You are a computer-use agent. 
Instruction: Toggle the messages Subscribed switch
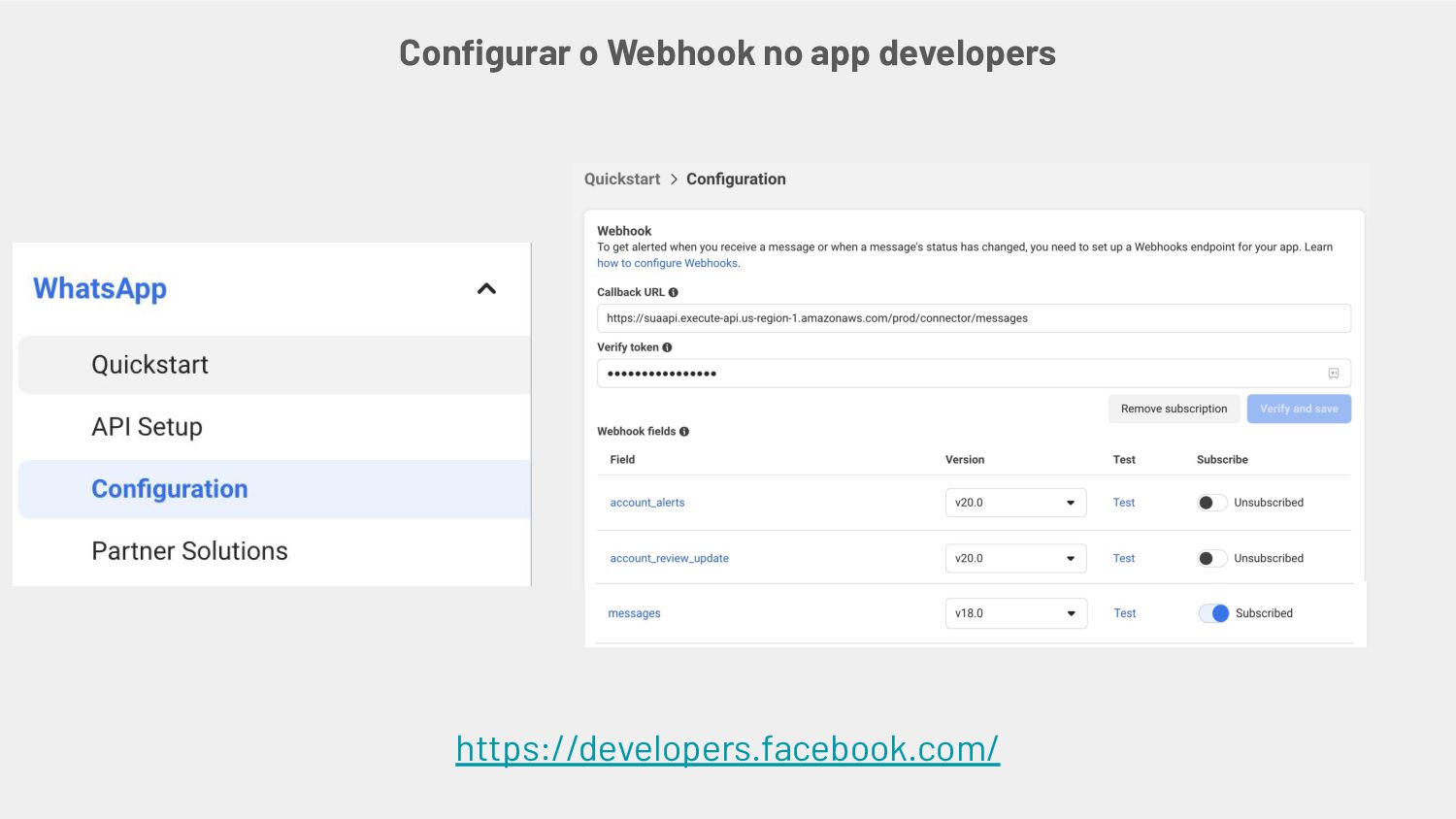click(x=1214, y=613)
